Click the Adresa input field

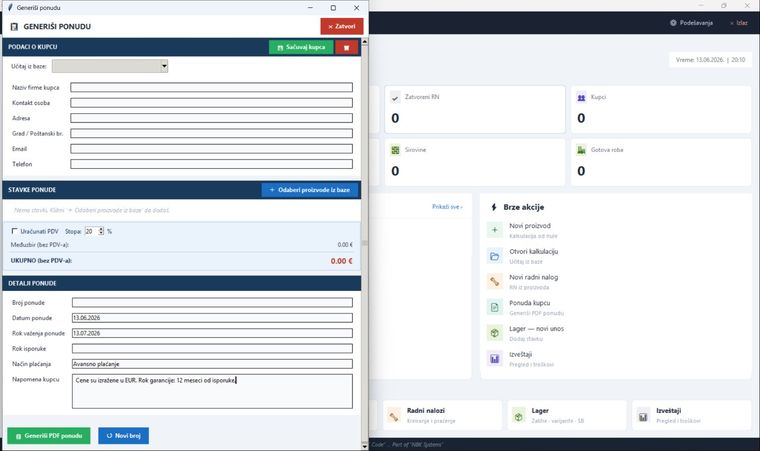coord(211,118)
